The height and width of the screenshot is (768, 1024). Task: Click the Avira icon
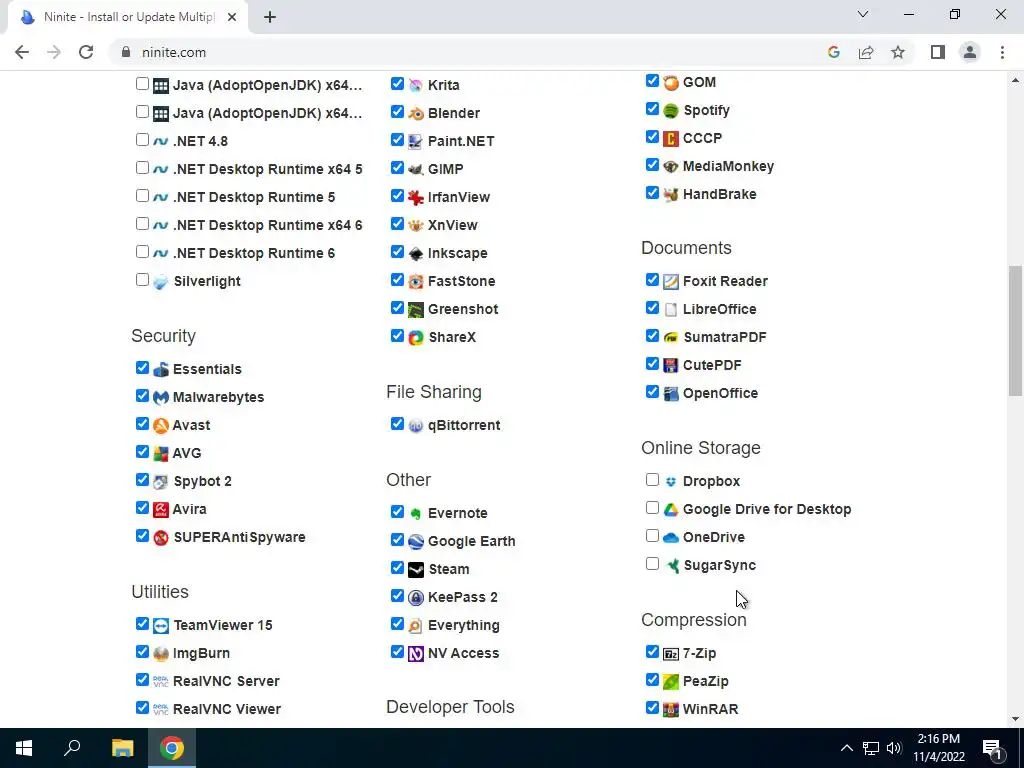[x=161, y=509]
